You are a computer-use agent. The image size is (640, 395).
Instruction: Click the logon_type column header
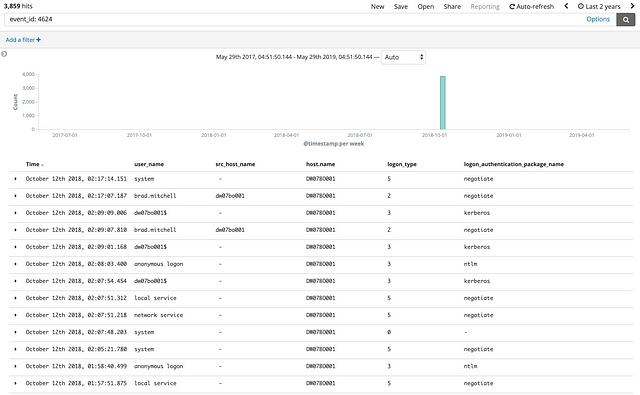[x=402, y=164]
